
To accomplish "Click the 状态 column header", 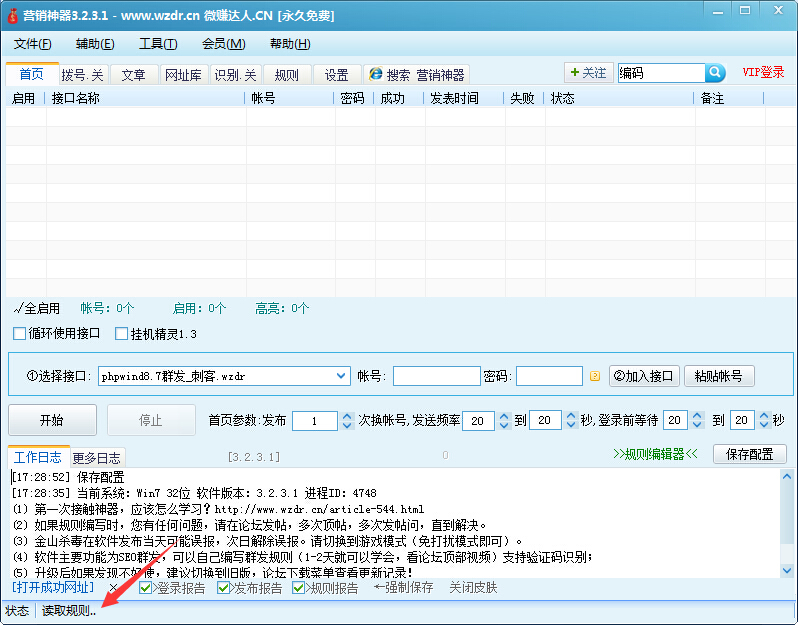I will tap(619, 98).
